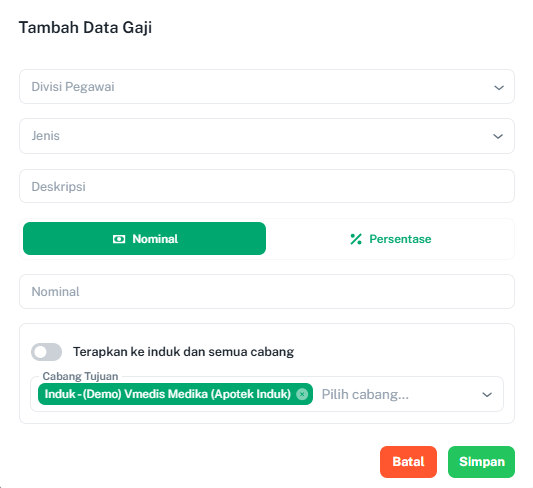
Task: Expand the Cabang Tujuan chevron
Action: 487,395
